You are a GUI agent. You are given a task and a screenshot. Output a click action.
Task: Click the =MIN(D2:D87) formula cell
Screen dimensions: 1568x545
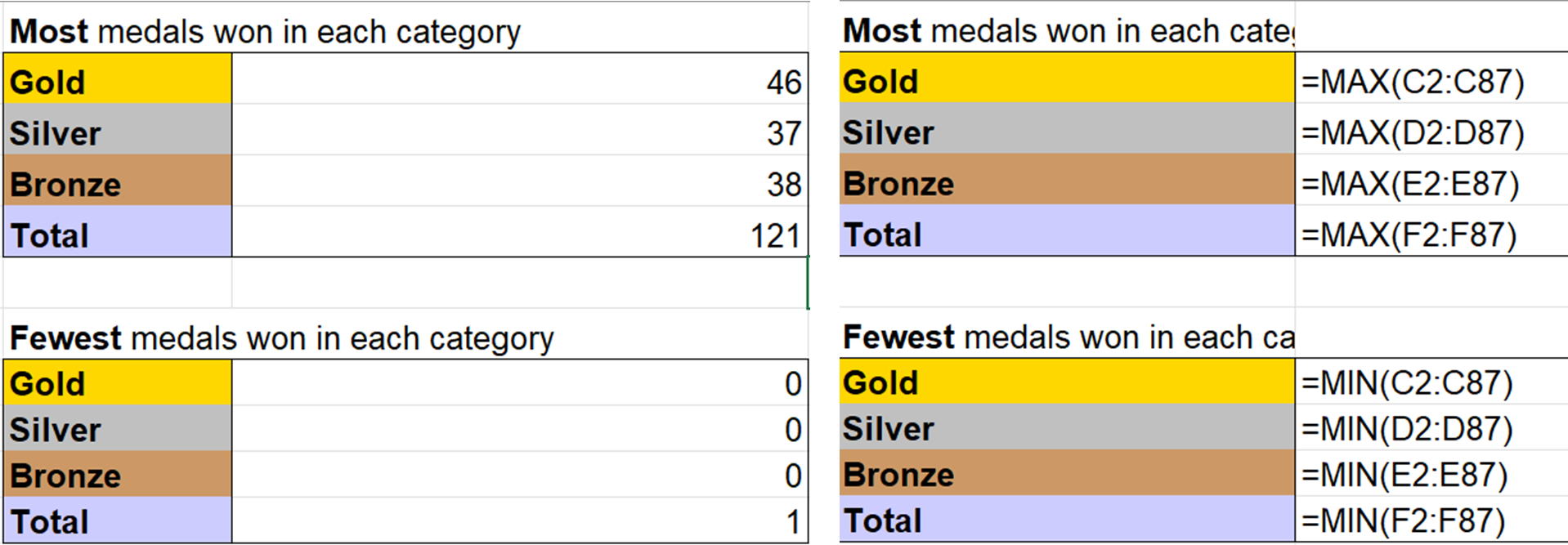pos(1431,427)
